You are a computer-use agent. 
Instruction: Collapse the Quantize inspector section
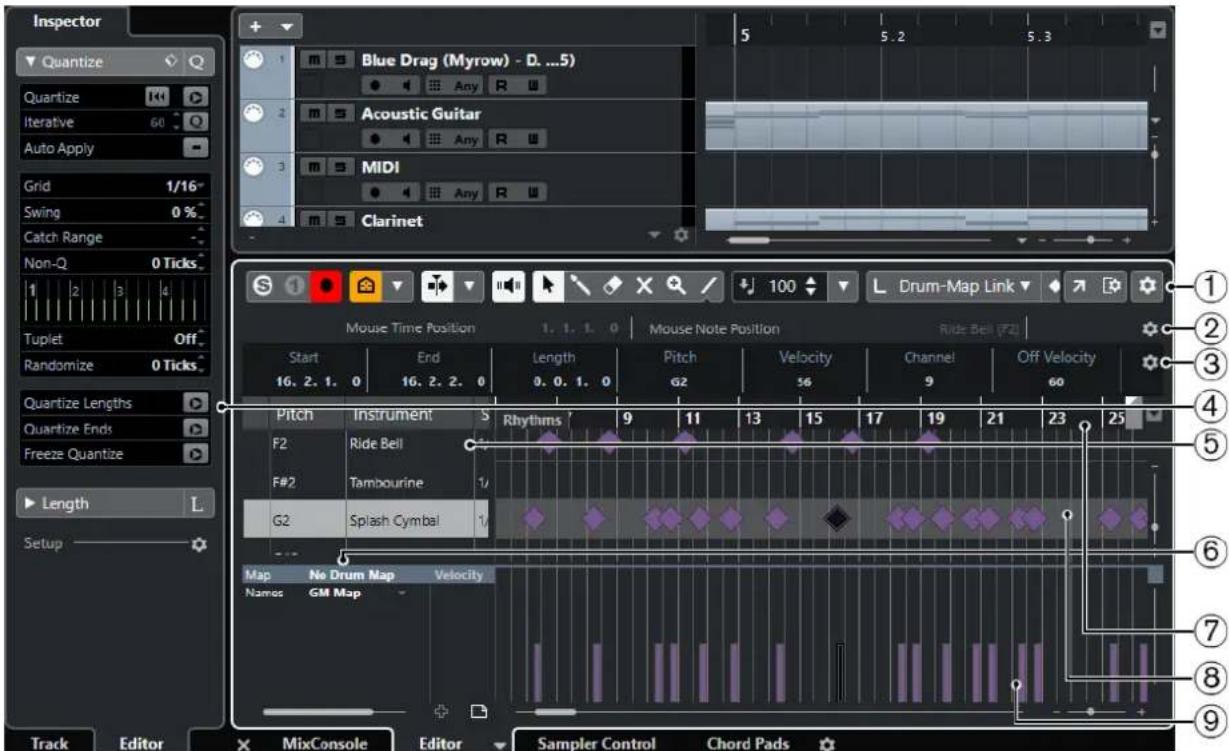pyautogui.click(x=29, y=62)
